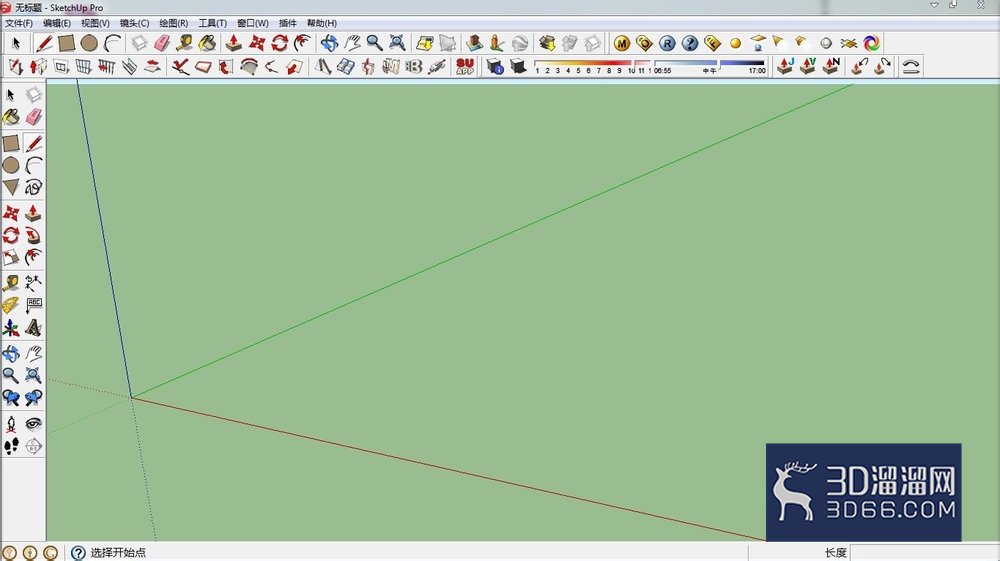Screen dimensions: 1000x561
Task: Choose the red Move tool in top toolbar
Action: (x=257, y=43)
